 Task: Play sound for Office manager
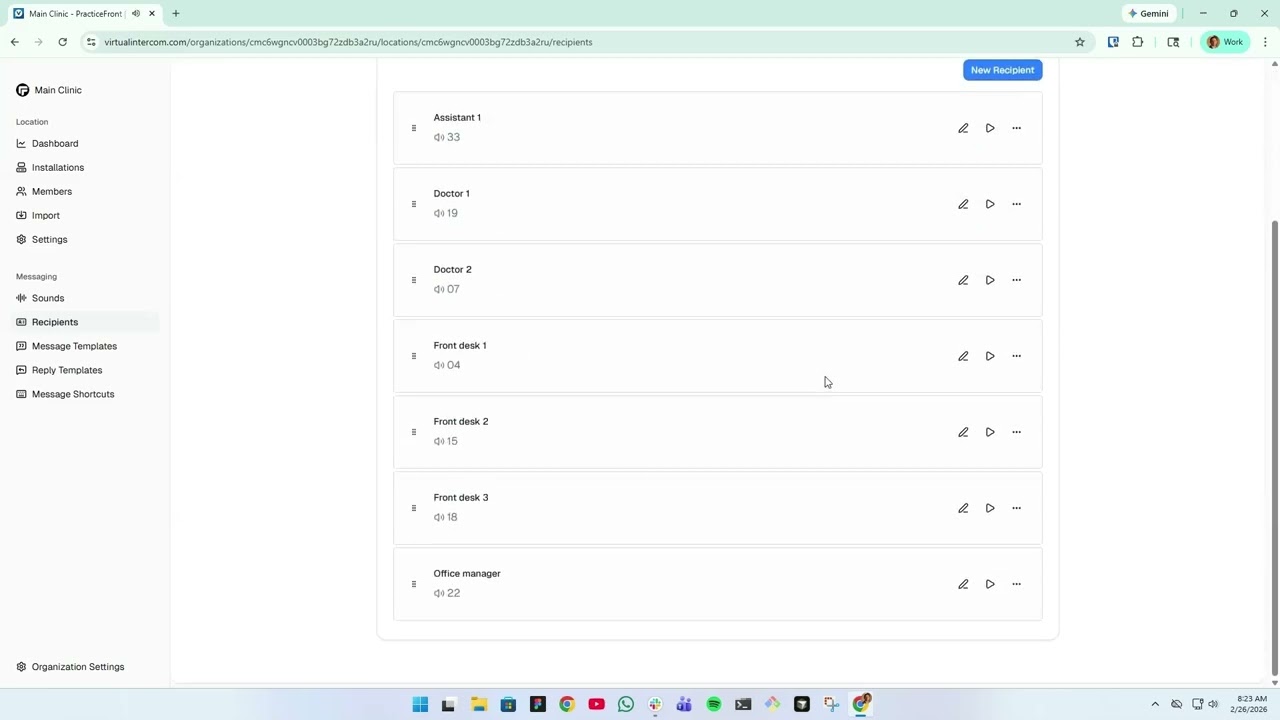pyautogui.click(x=990, y=584)
